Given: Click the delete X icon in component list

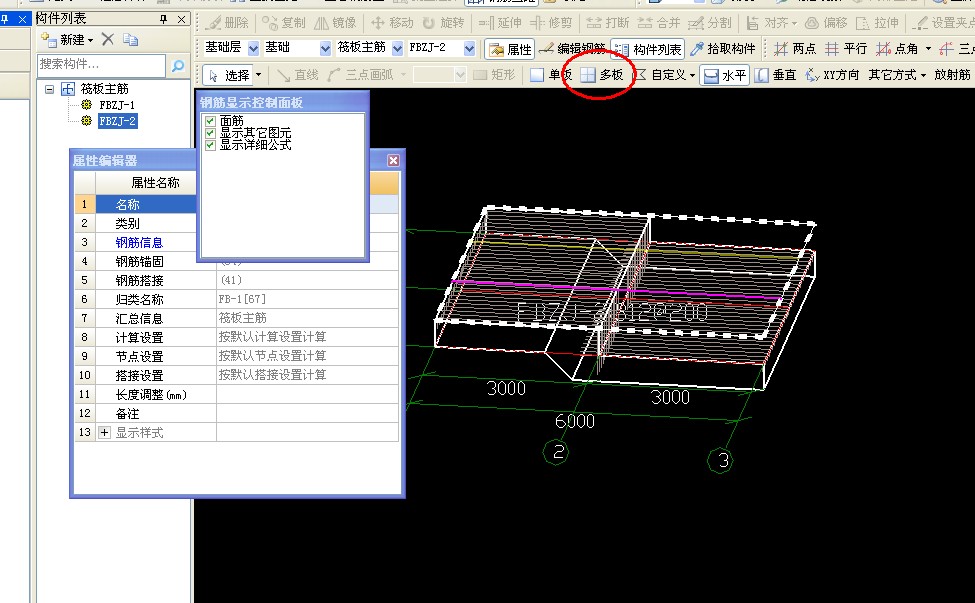Looking at the screenshot, I should point(108,39).
